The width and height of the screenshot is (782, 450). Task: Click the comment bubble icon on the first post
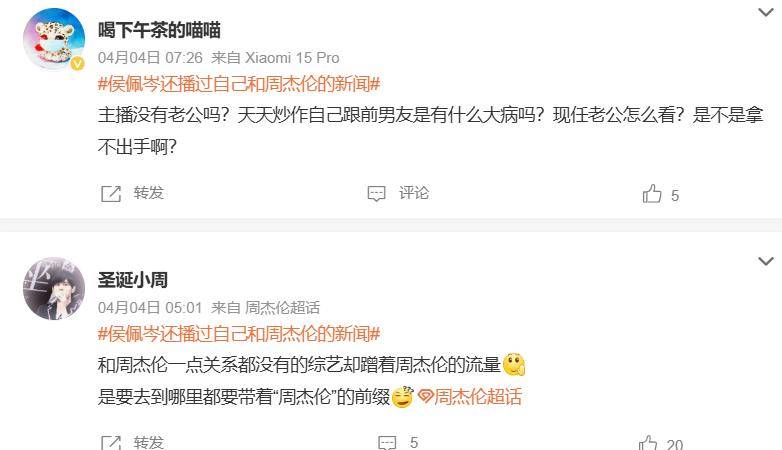point(376,194)
